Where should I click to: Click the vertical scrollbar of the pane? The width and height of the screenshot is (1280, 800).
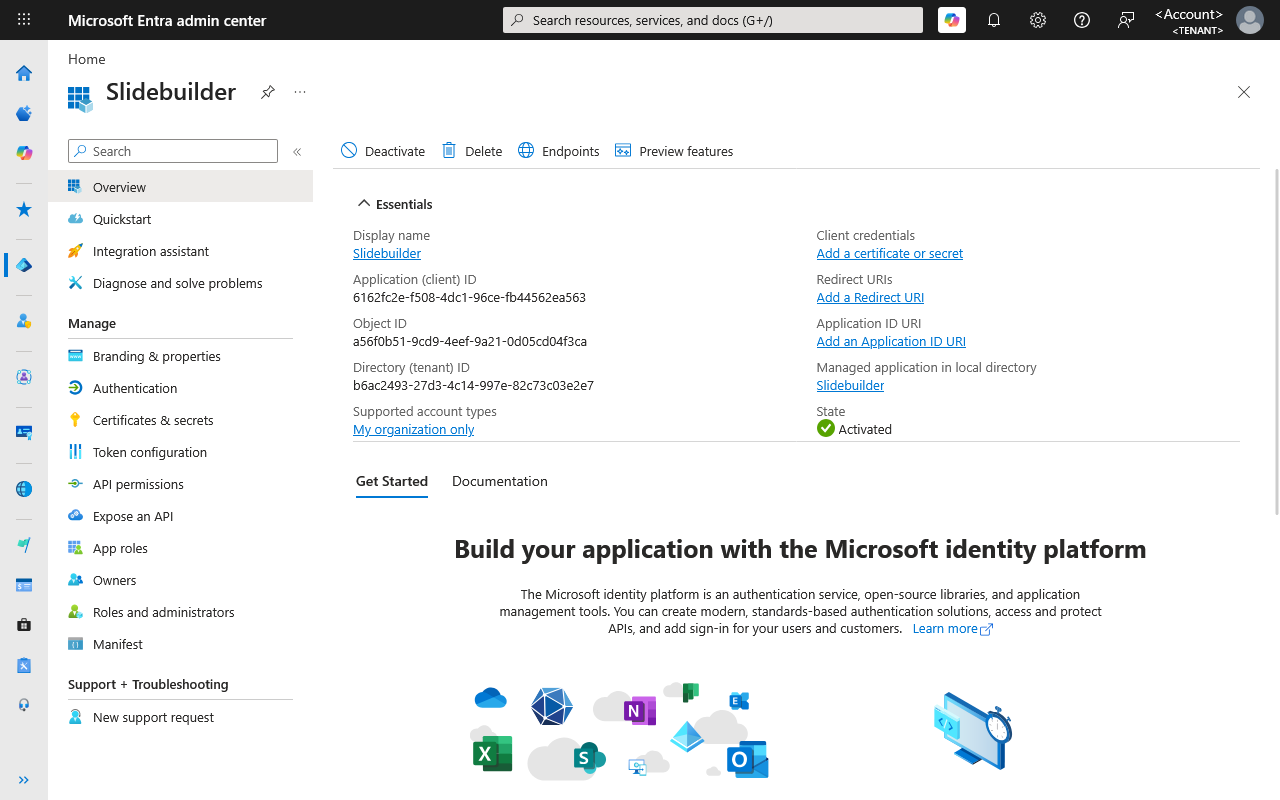1276,340
